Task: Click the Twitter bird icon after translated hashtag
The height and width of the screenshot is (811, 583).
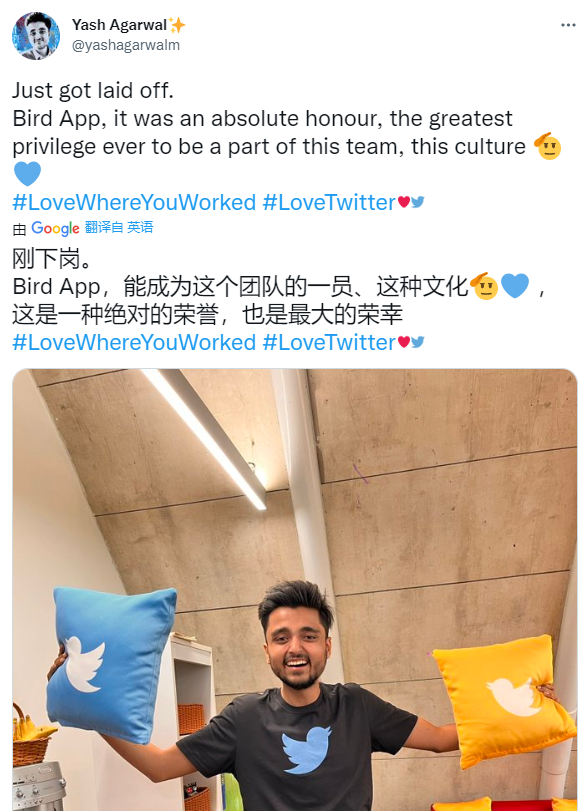Action: tap(418, 342)
